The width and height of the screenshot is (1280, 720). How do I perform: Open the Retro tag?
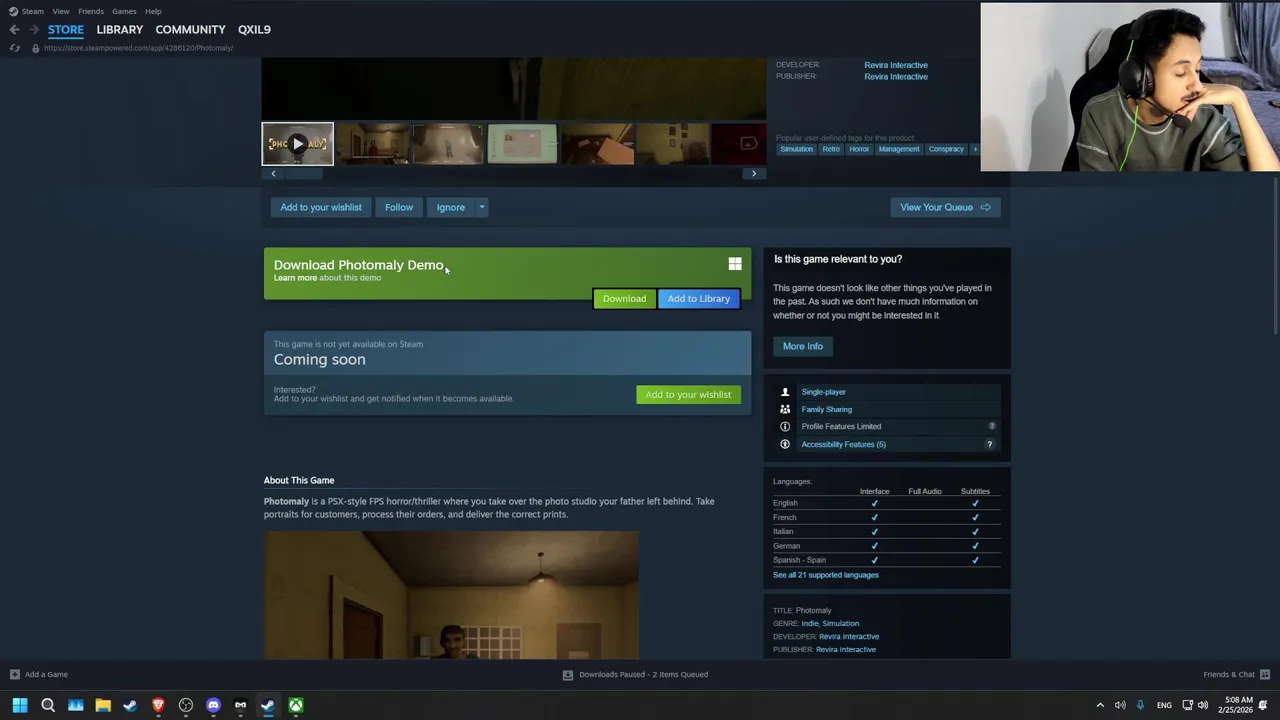(831, 149)
